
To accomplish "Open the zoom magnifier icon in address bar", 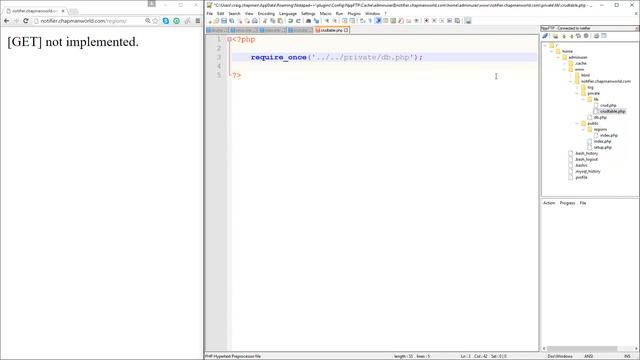I will 147,21.
